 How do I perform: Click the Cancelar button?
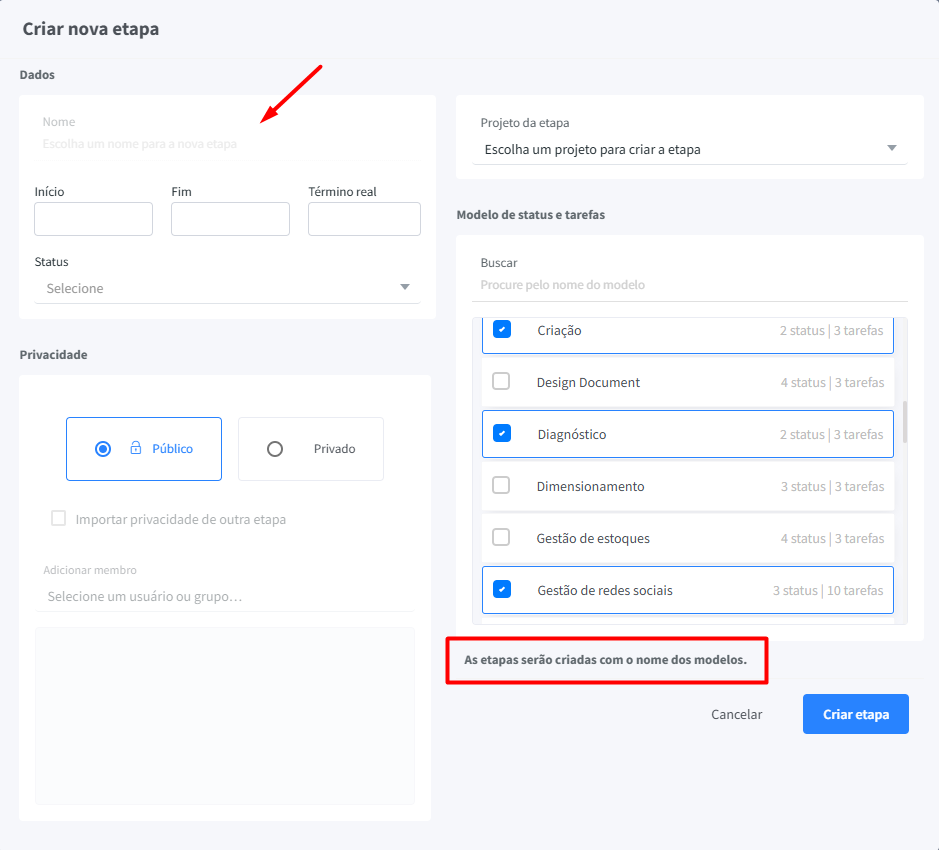pyautogui.click(x=737, y=714)
